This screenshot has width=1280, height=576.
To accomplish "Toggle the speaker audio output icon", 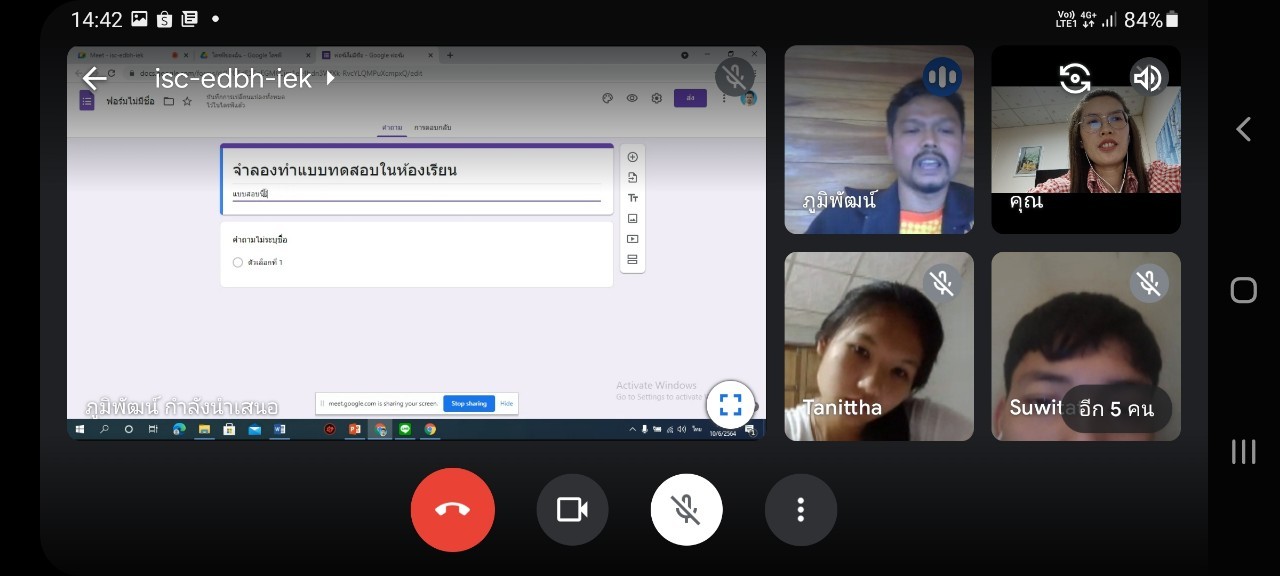I will pos(1148,78).
